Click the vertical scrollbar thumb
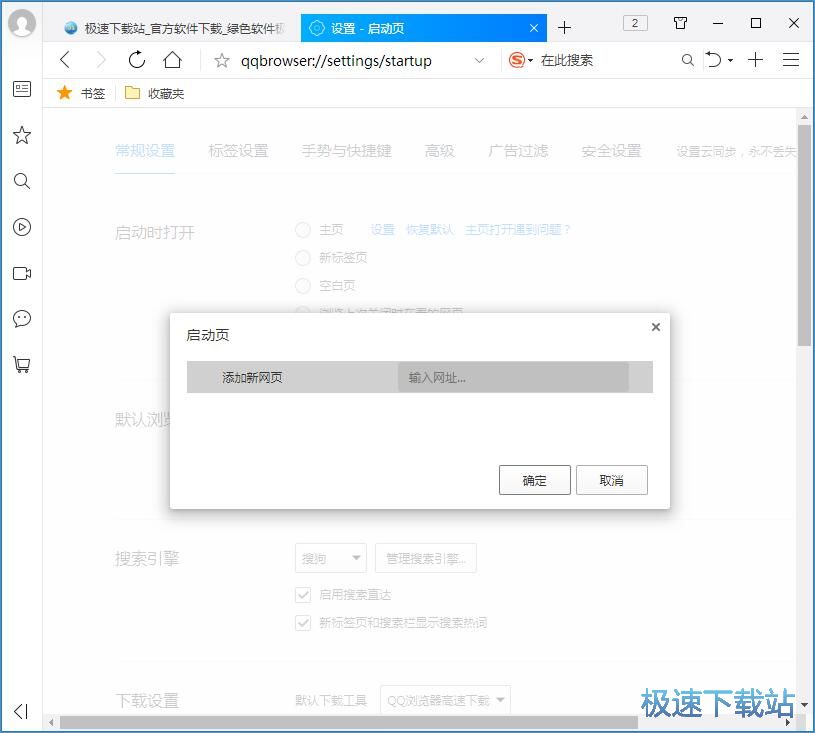815x733 pixels. (x=804, y=234)
